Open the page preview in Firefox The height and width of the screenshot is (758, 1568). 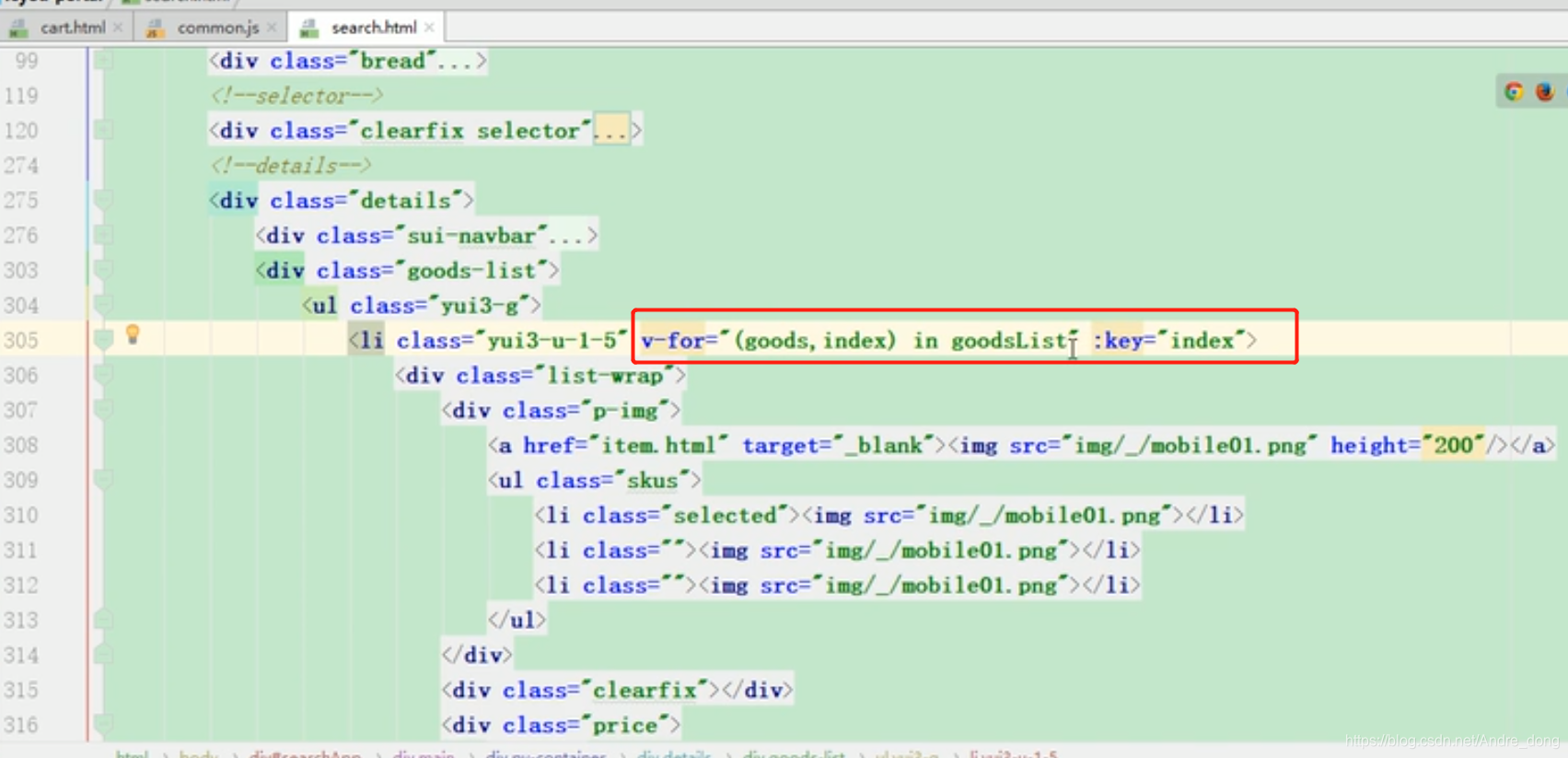pyautogui.click(x=1544, y=91)
